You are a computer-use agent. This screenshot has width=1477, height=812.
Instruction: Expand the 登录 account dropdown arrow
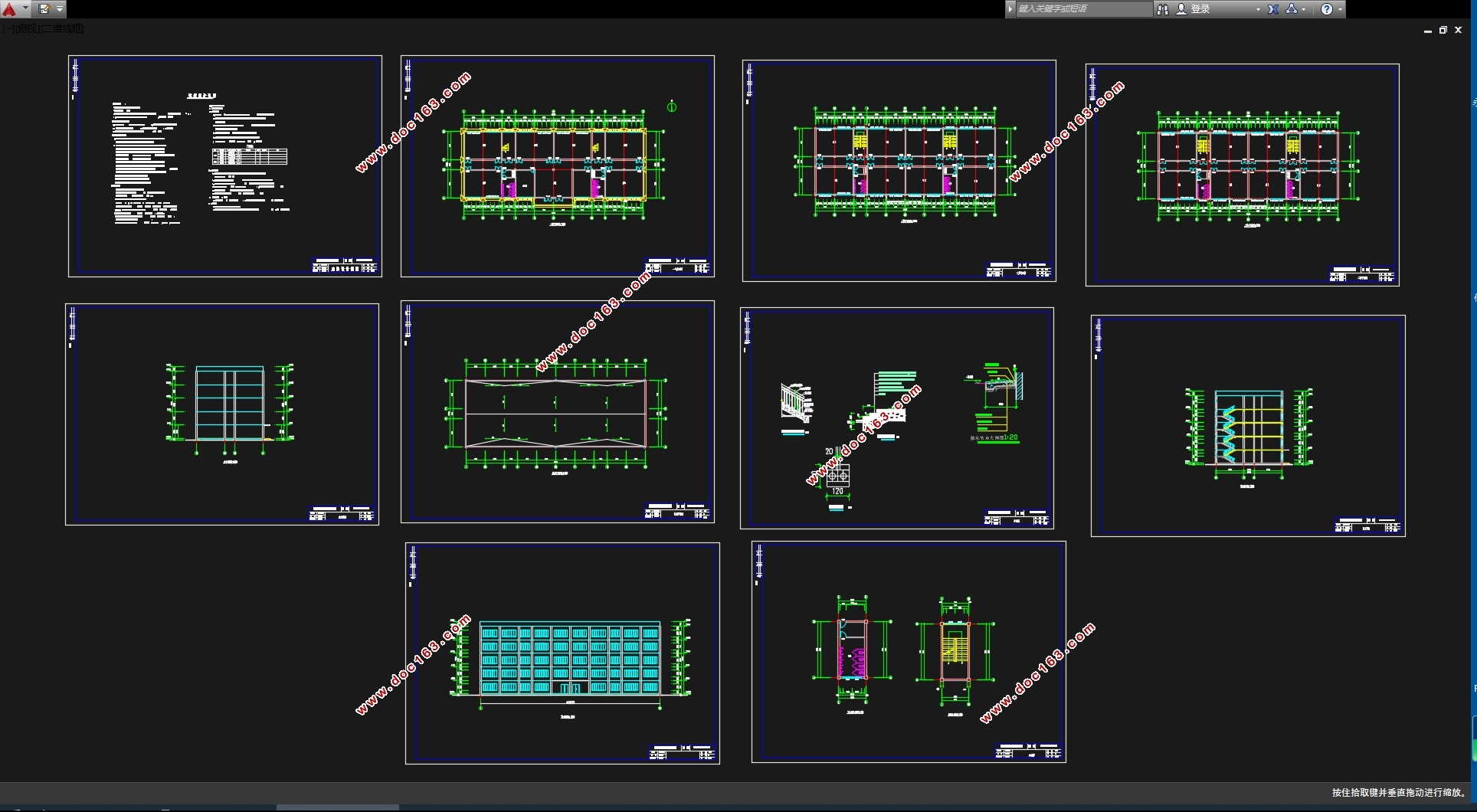pyautogui.click(x=1258, y=9)
